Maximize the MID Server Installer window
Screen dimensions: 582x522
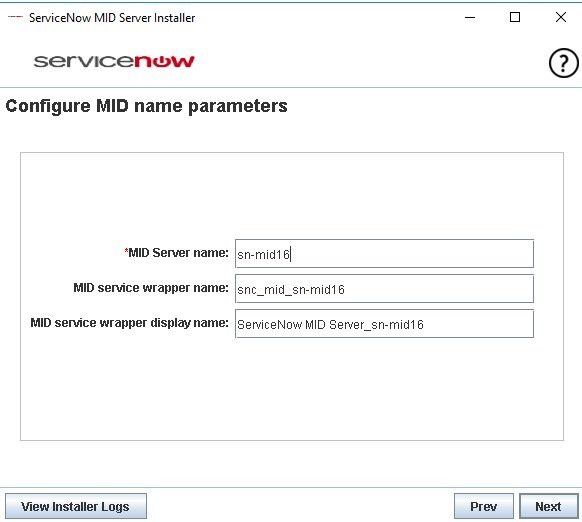515,17
